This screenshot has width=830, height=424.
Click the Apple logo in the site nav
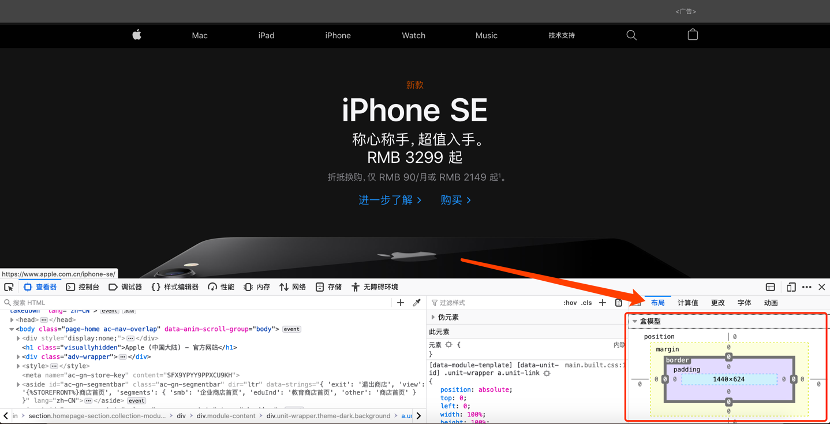(137, 35)
